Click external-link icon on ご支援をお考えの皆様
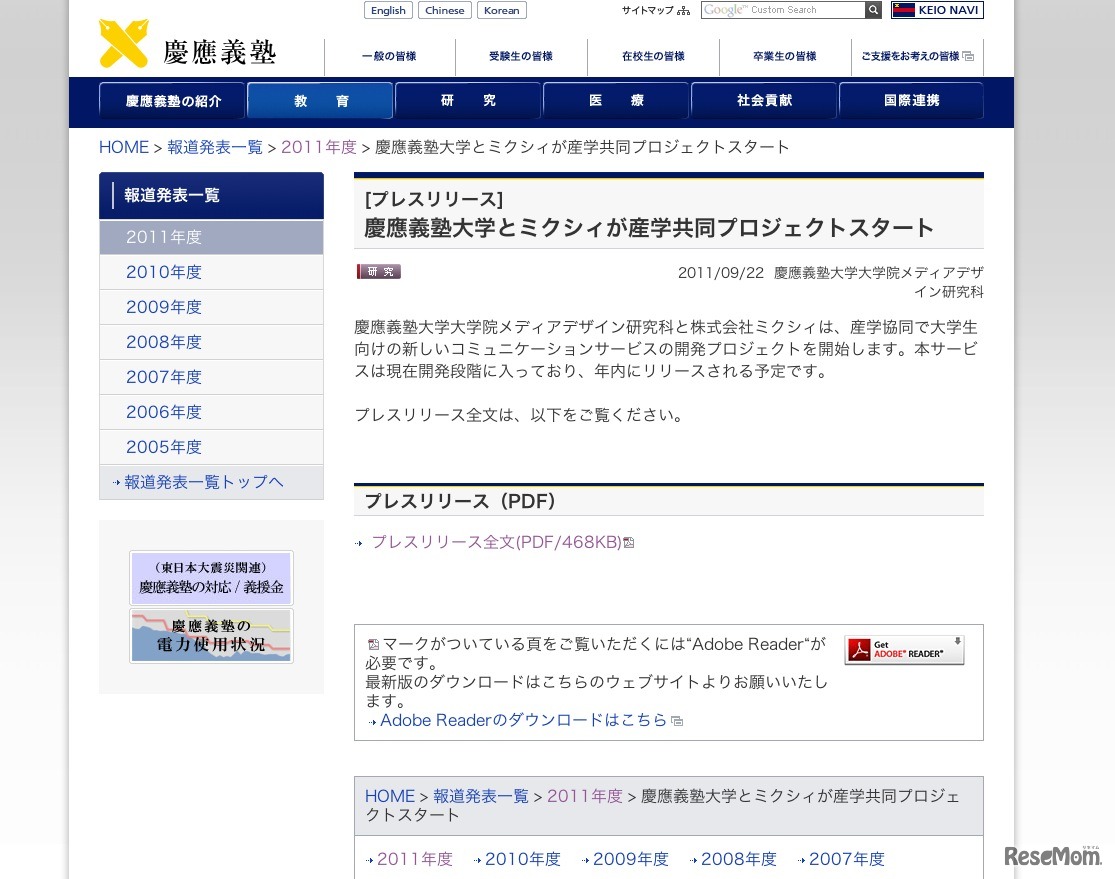The image size is (1115, 879). click(967, 57)
